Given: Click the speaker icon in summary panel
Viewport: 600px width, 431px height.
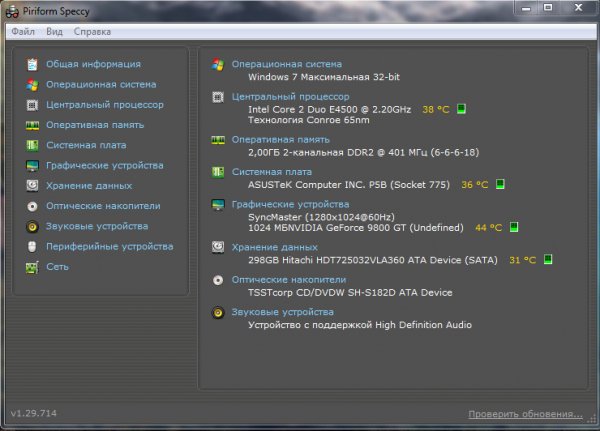Looking at the screenshot, I should coord(218,313).
